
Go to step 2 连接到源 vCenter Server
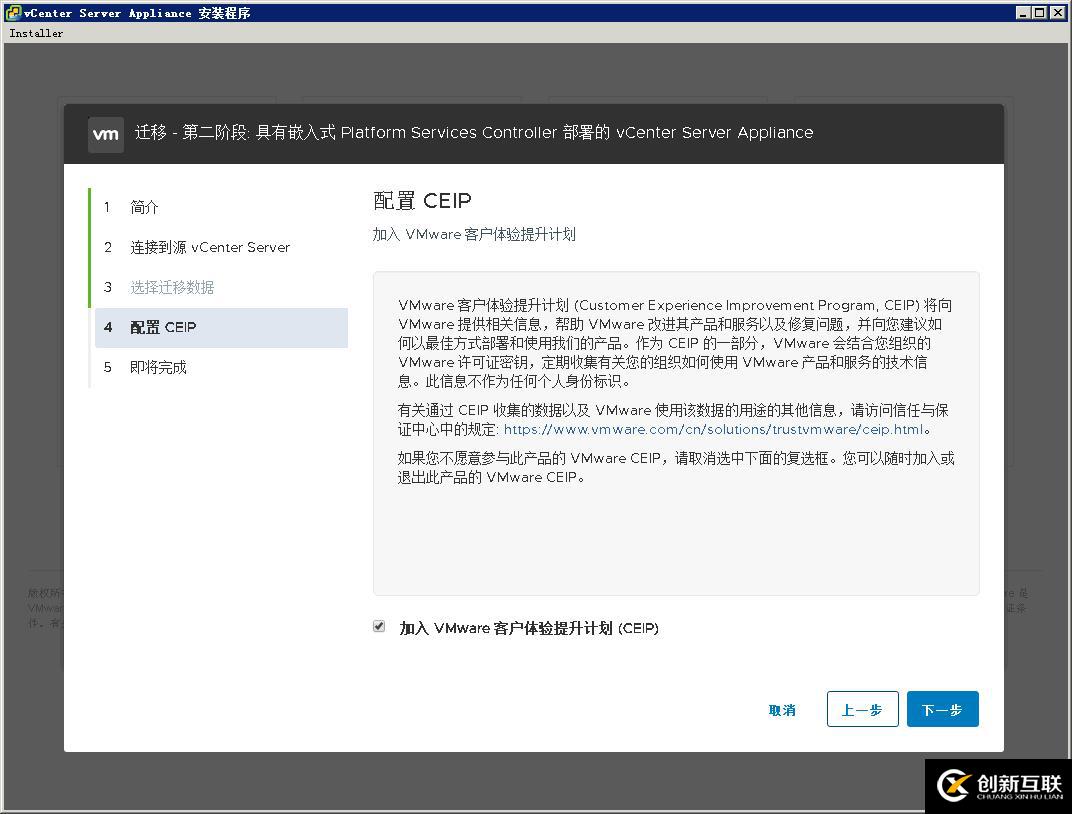[210, 247]
